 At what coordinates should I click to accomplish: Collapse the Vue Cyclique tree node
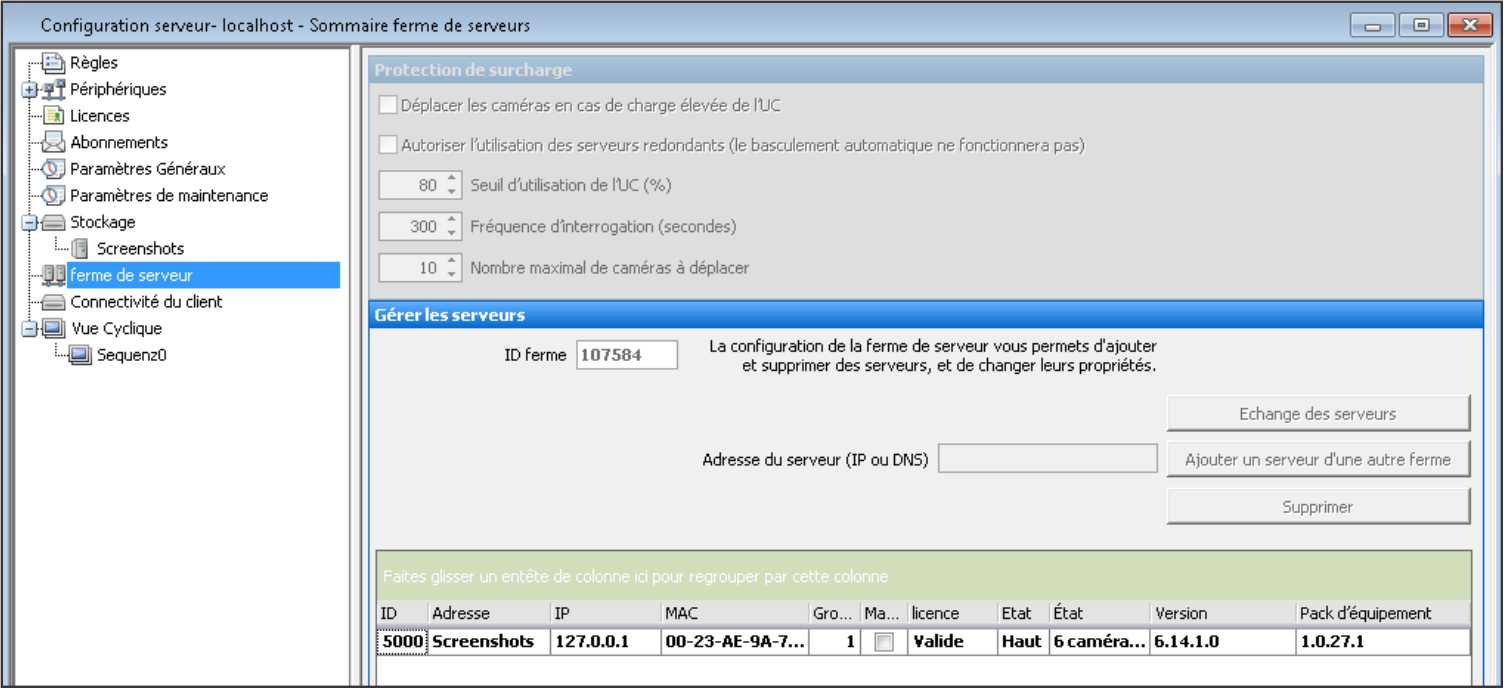point(29,329)
